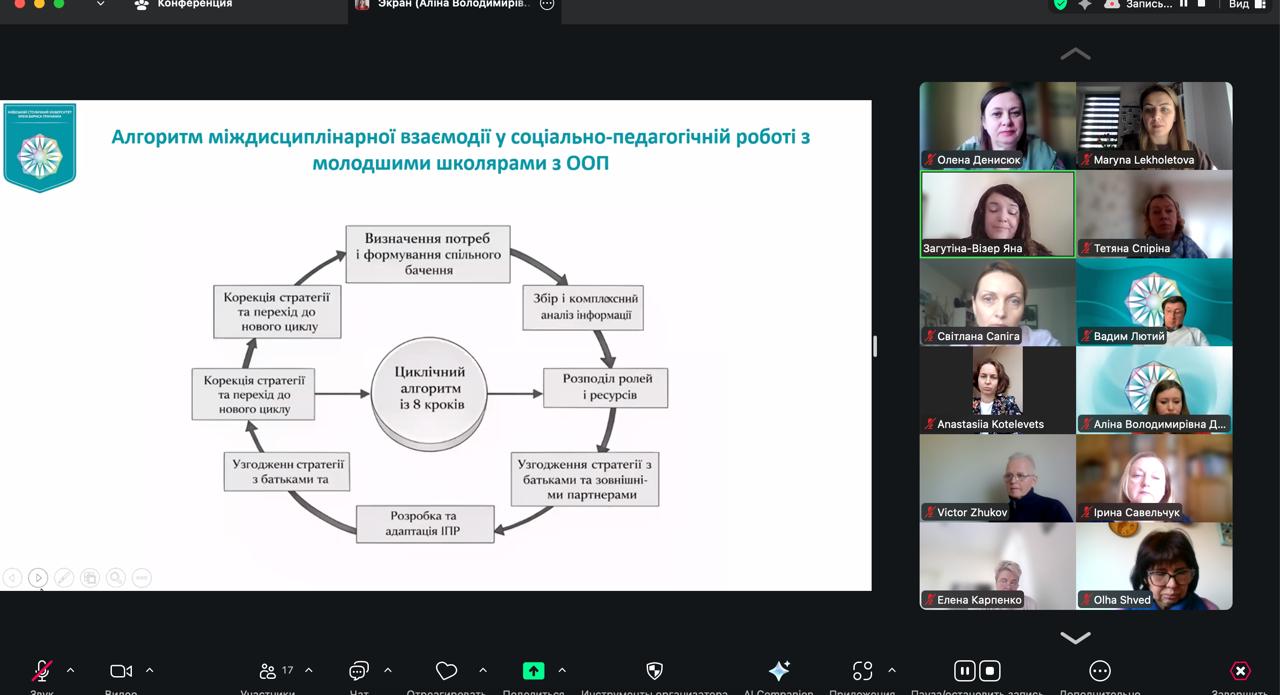Open video settings chevron arrow
Screen dimensions: 1280x695
[x=150, y=671]
